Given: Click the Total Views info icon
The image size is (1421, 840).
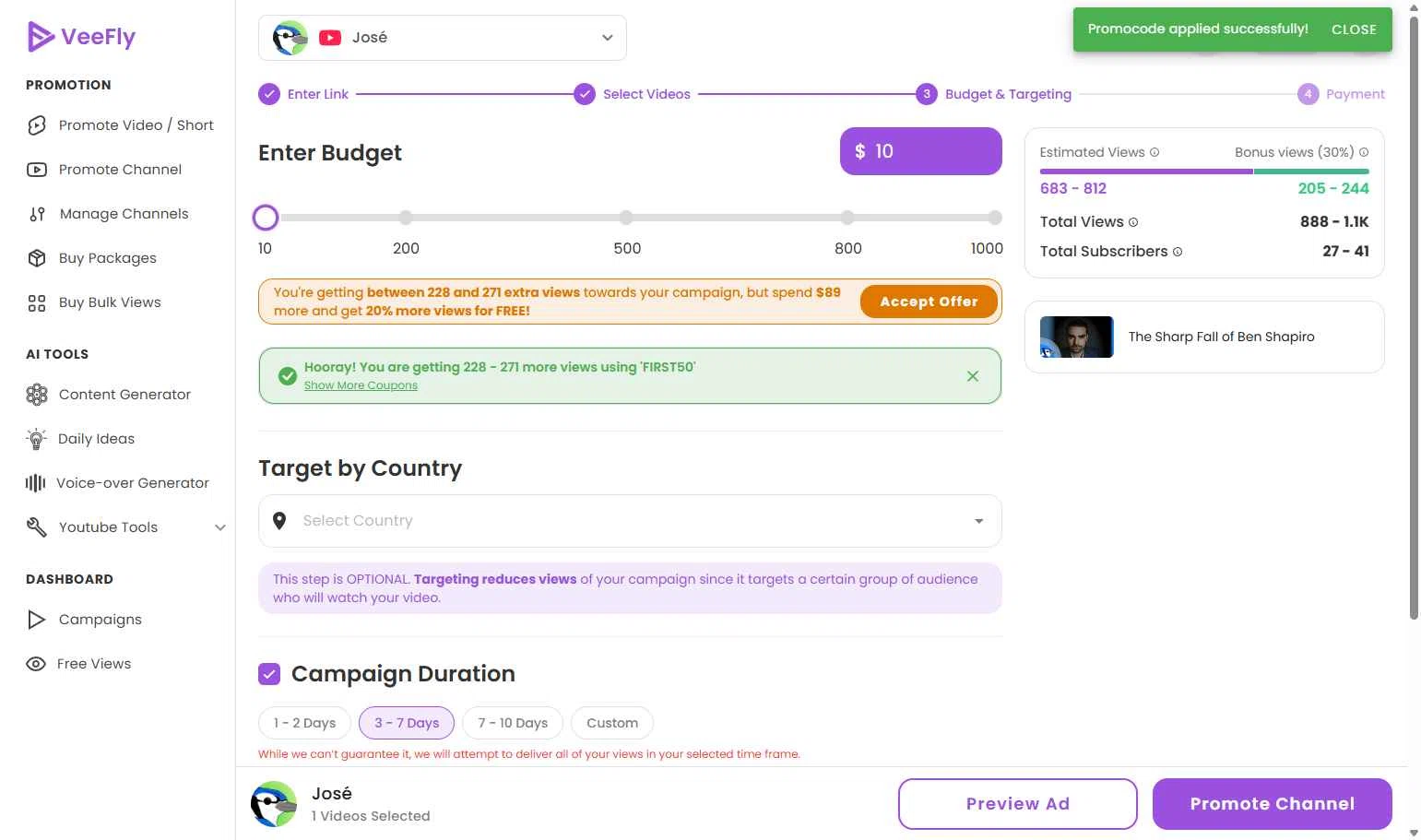Looking at the screenshot, I should 1133,222.
